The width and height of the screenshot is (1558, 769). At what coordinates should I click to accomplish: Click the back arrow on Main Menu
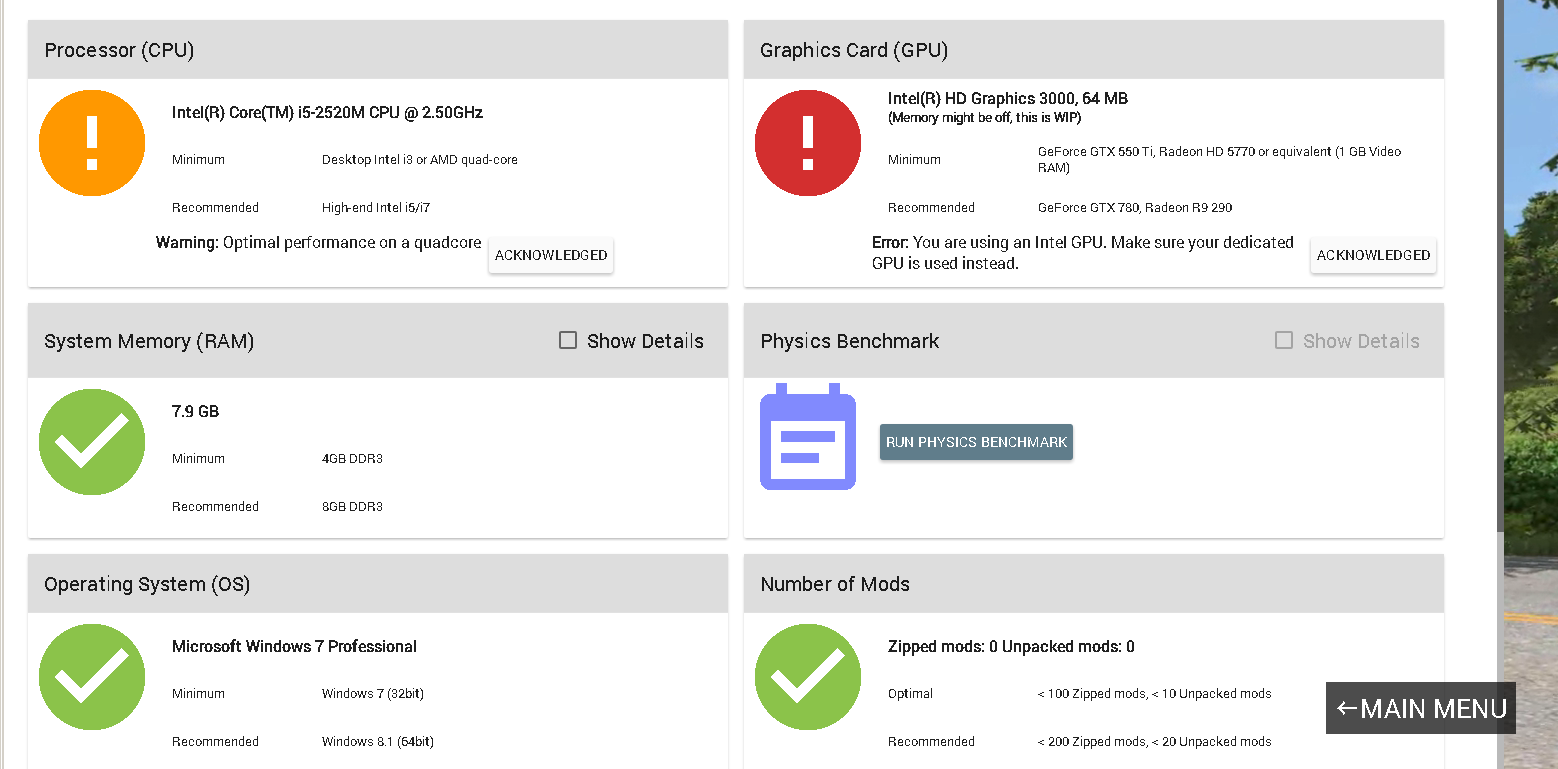(x=1347, y=709)
